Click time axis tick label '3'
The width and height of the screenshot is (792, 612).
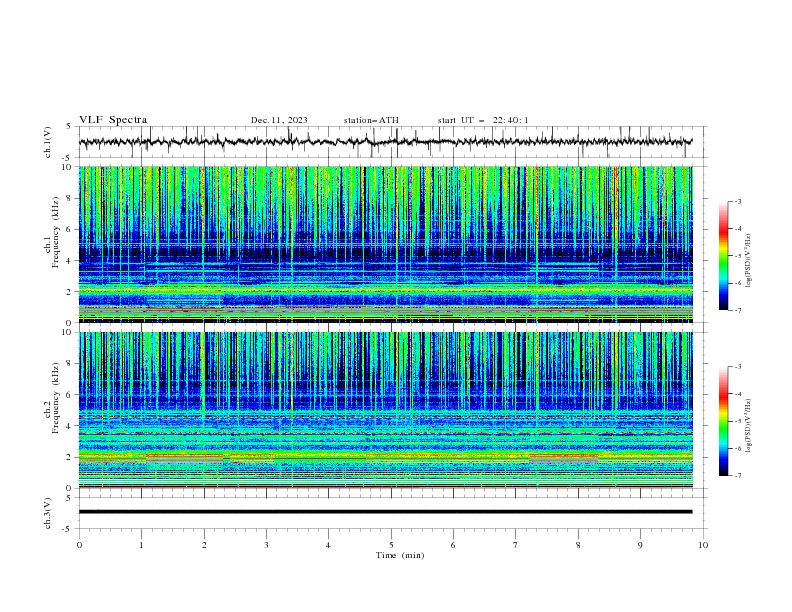(x=267, y=545)
